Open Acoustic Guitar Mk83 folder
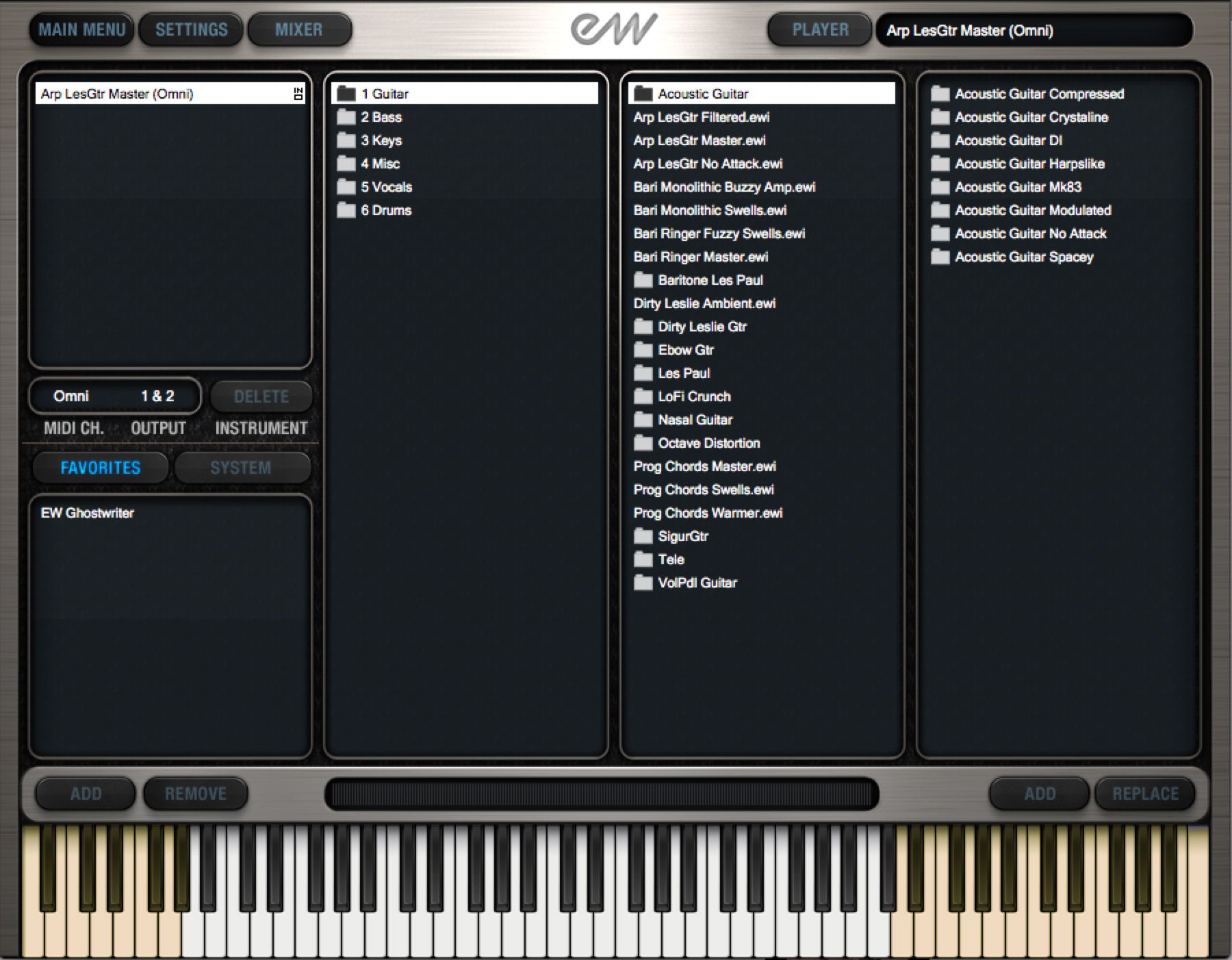Viewport: 1232px width, 960px height. click(x=1006, y=187)
